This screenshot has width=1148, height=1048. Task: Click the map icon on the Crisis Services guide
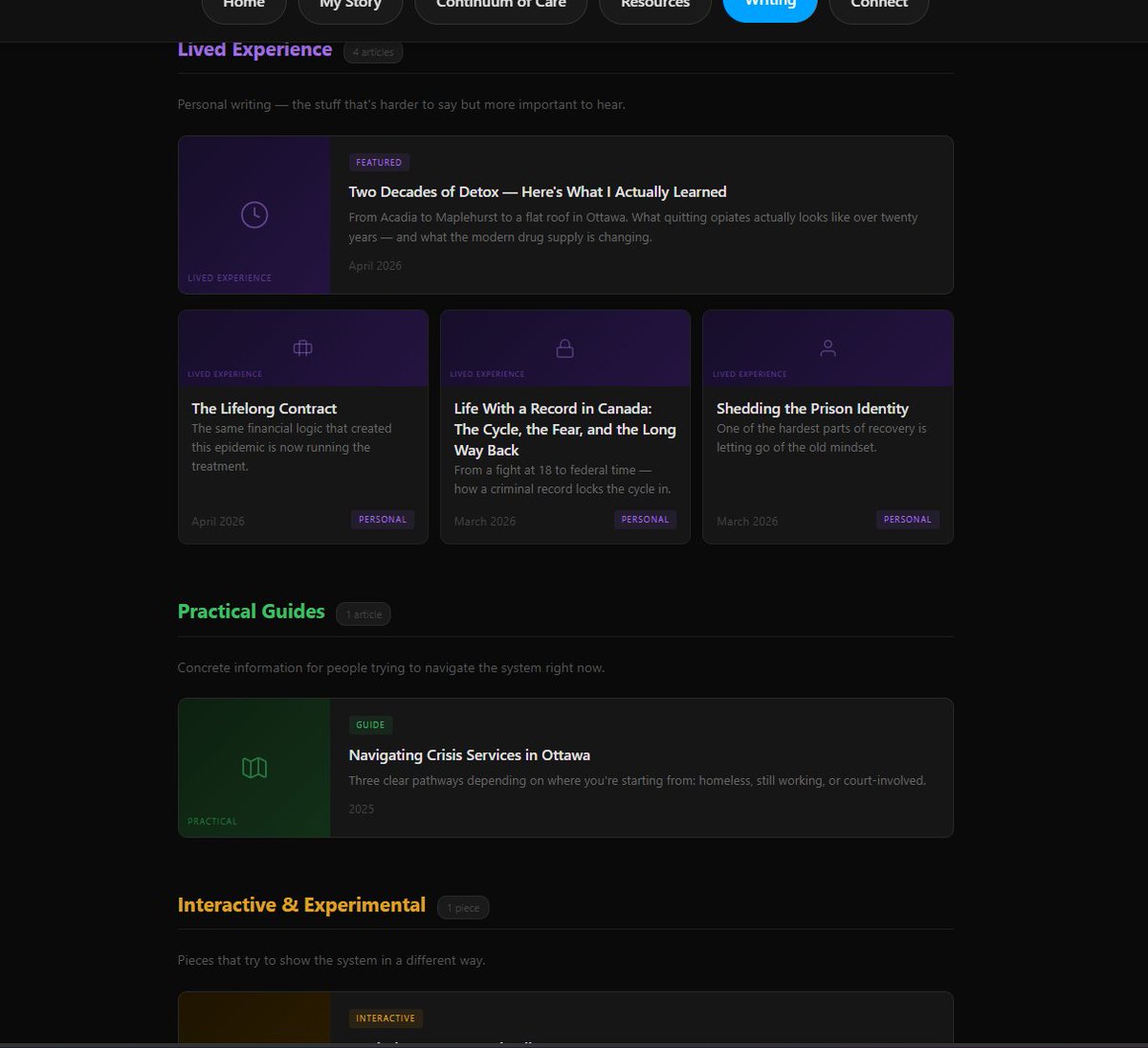(254, 768)
